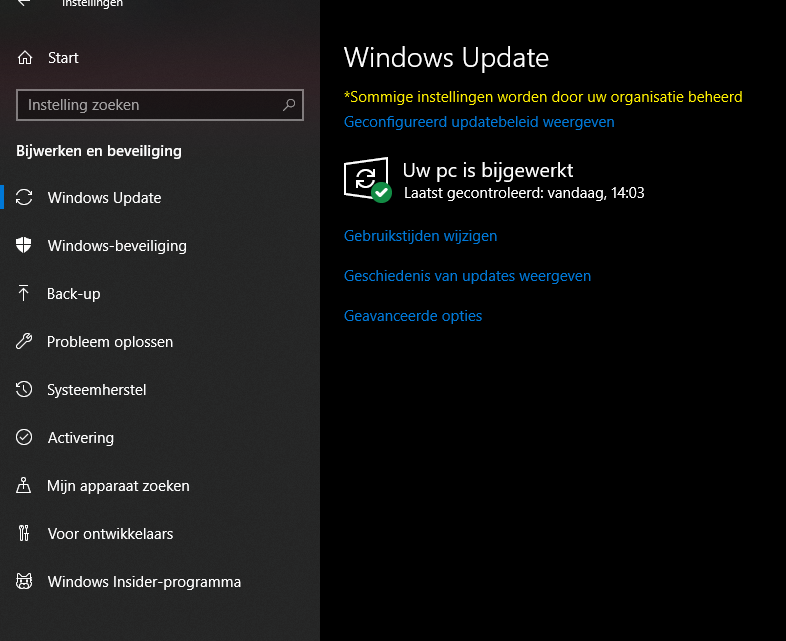Go to Probleem oplossen
786x641 pixels.
[x=160, y=342]
